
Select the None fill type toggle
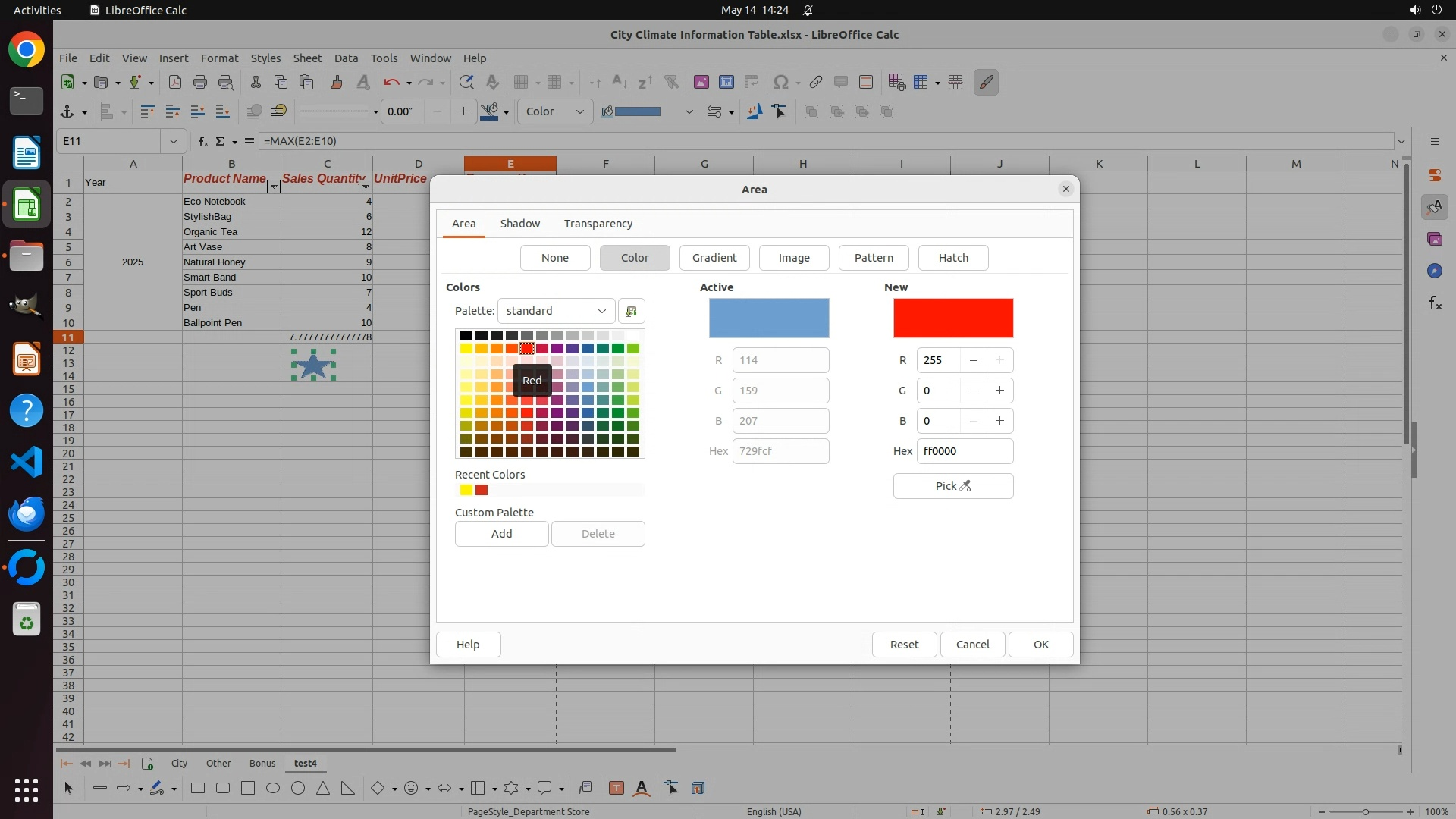(x=554, y=258)
